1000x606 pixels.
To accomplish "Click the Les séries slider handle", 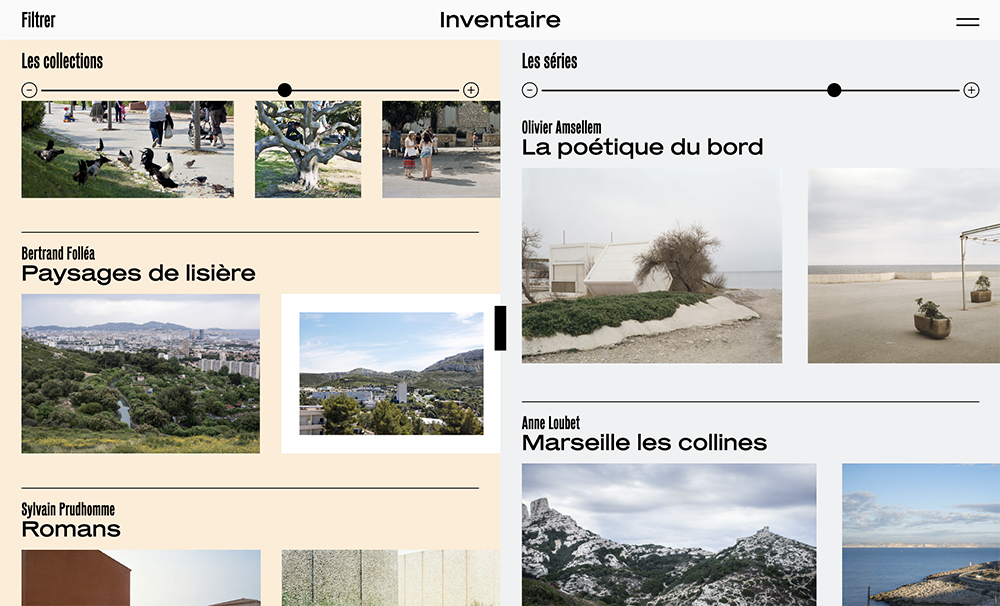I will pyautogui.click(x=834, y=90).
